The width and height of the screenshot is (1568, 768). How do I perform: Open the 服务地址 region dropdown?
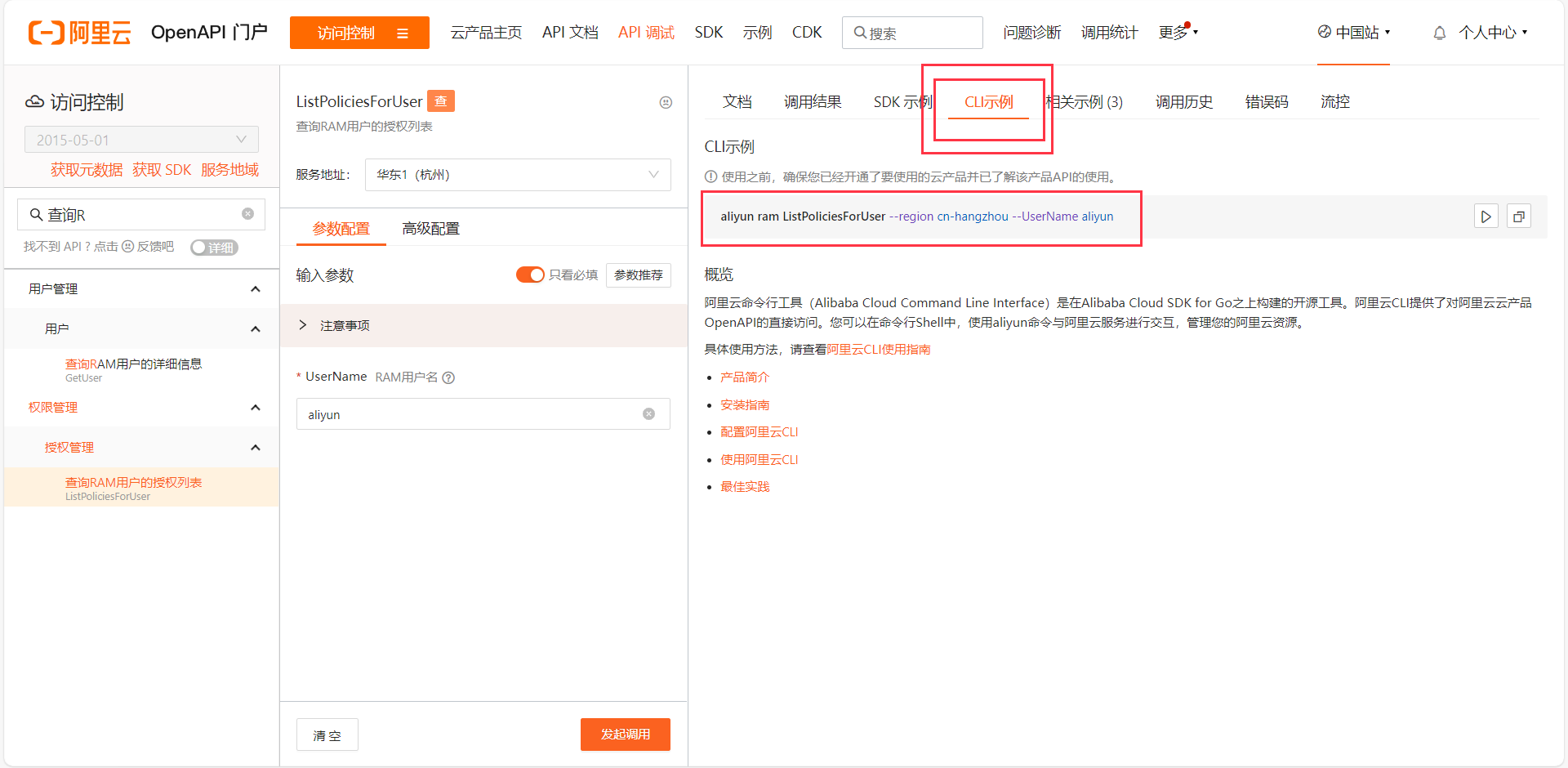(518, 175)
